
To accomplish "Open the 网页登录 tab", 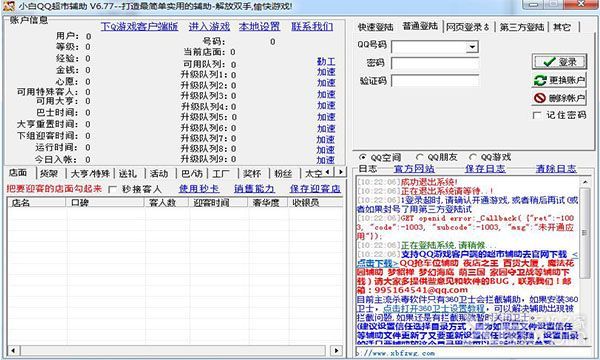I will [468, 27].
